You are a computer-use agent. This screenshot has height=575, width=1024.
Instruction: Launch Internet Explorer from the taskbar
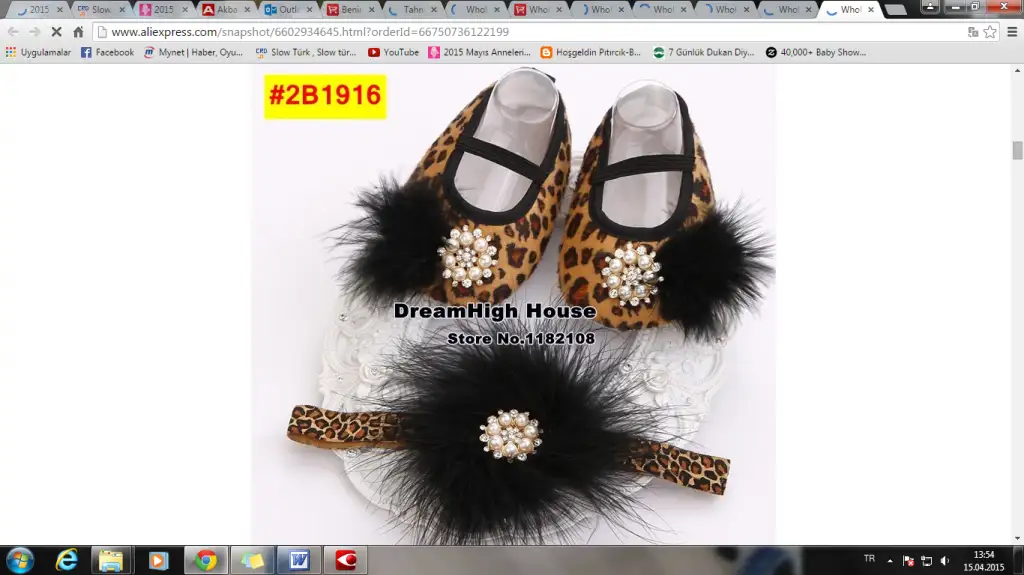67,561
